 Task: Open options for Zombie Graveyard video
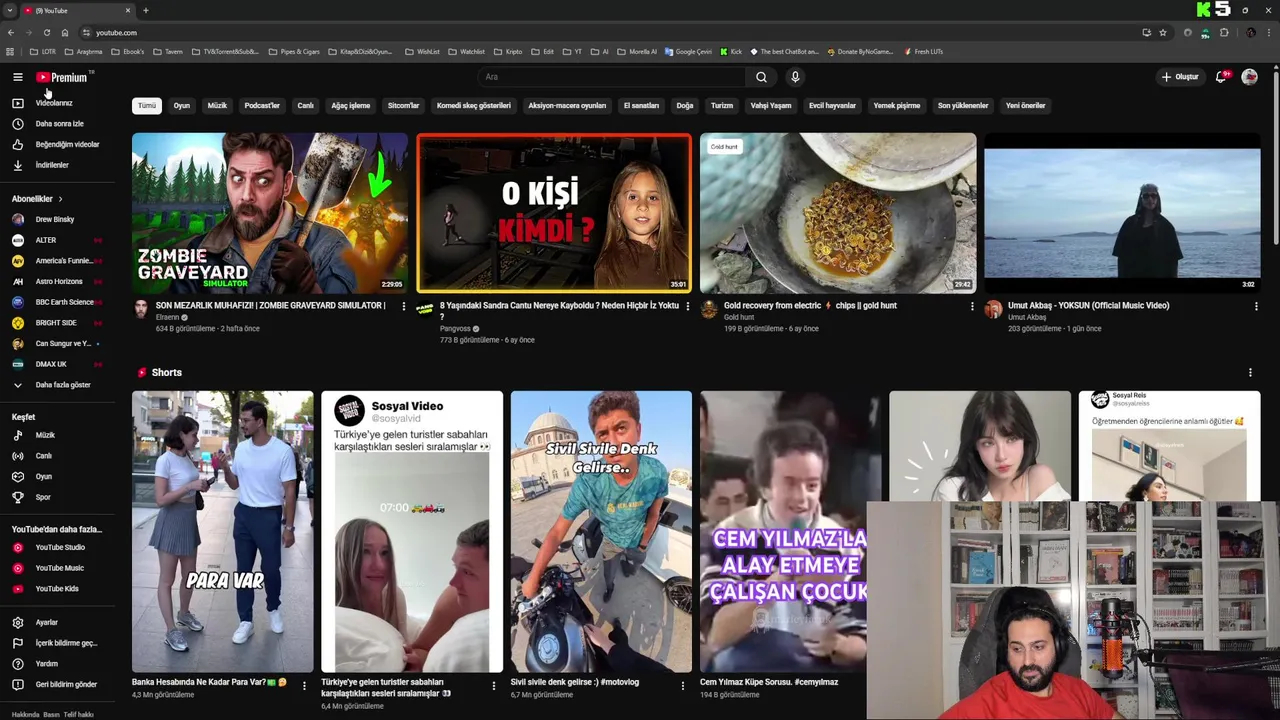404,306
